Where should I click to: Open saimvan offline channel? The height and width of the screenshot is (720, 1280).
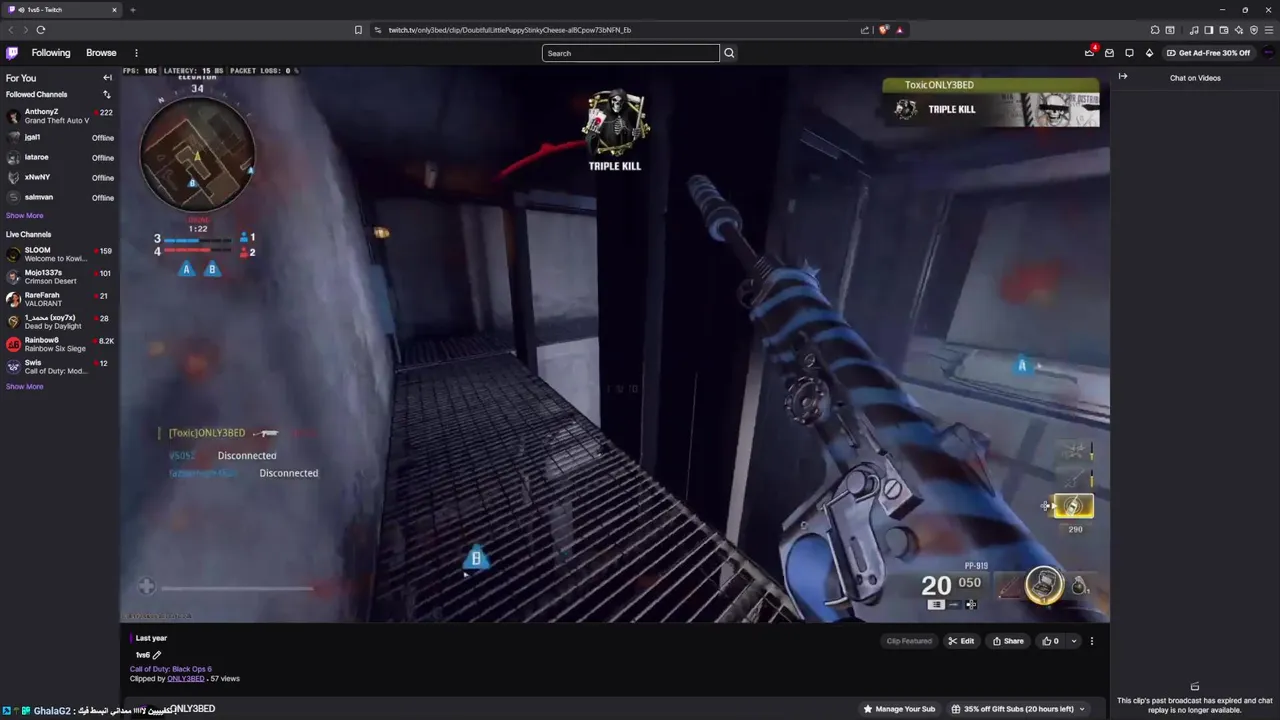click(x=58, y=197)
